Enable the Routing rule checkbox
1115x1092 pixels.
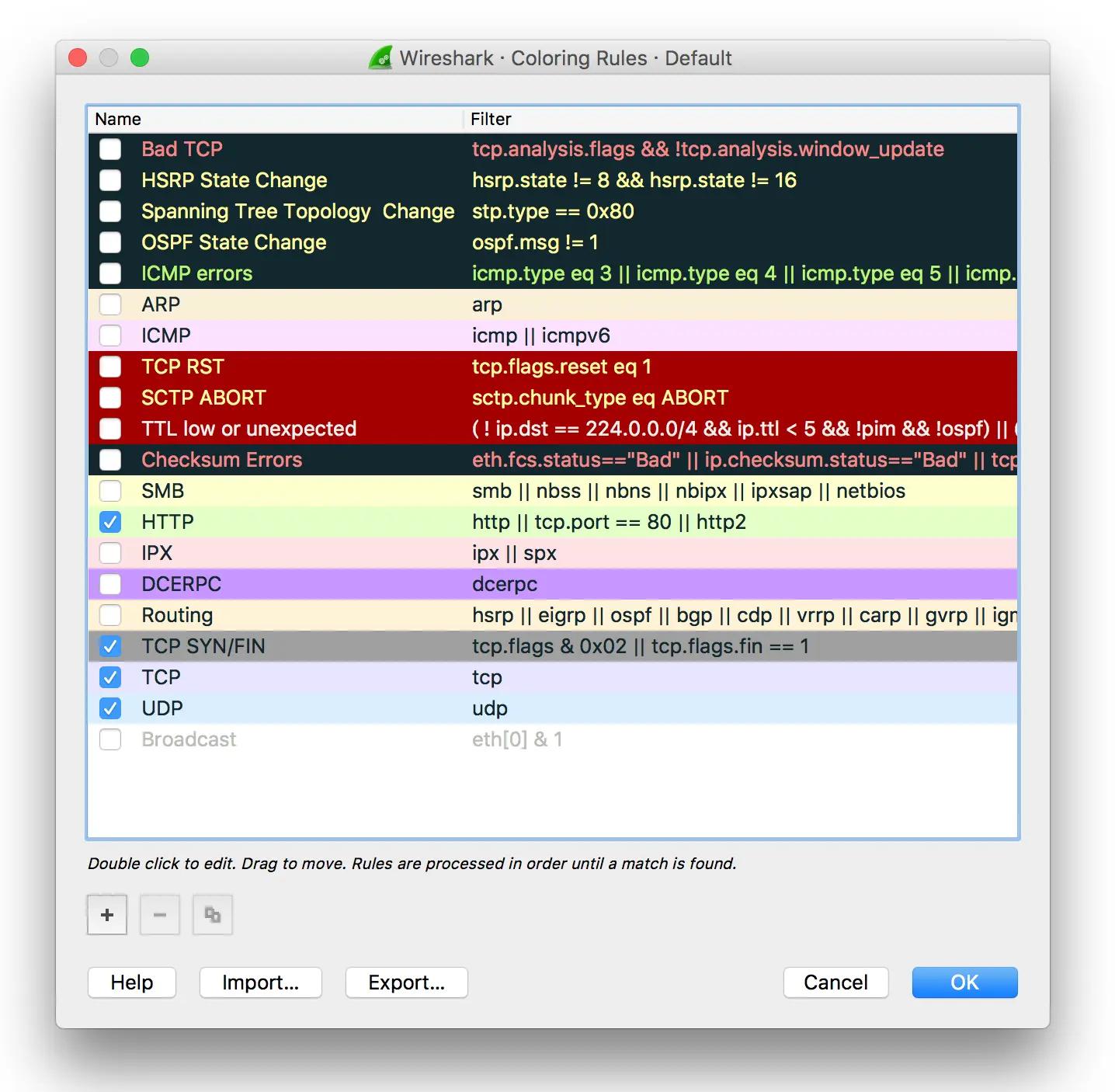click(110, 615)
